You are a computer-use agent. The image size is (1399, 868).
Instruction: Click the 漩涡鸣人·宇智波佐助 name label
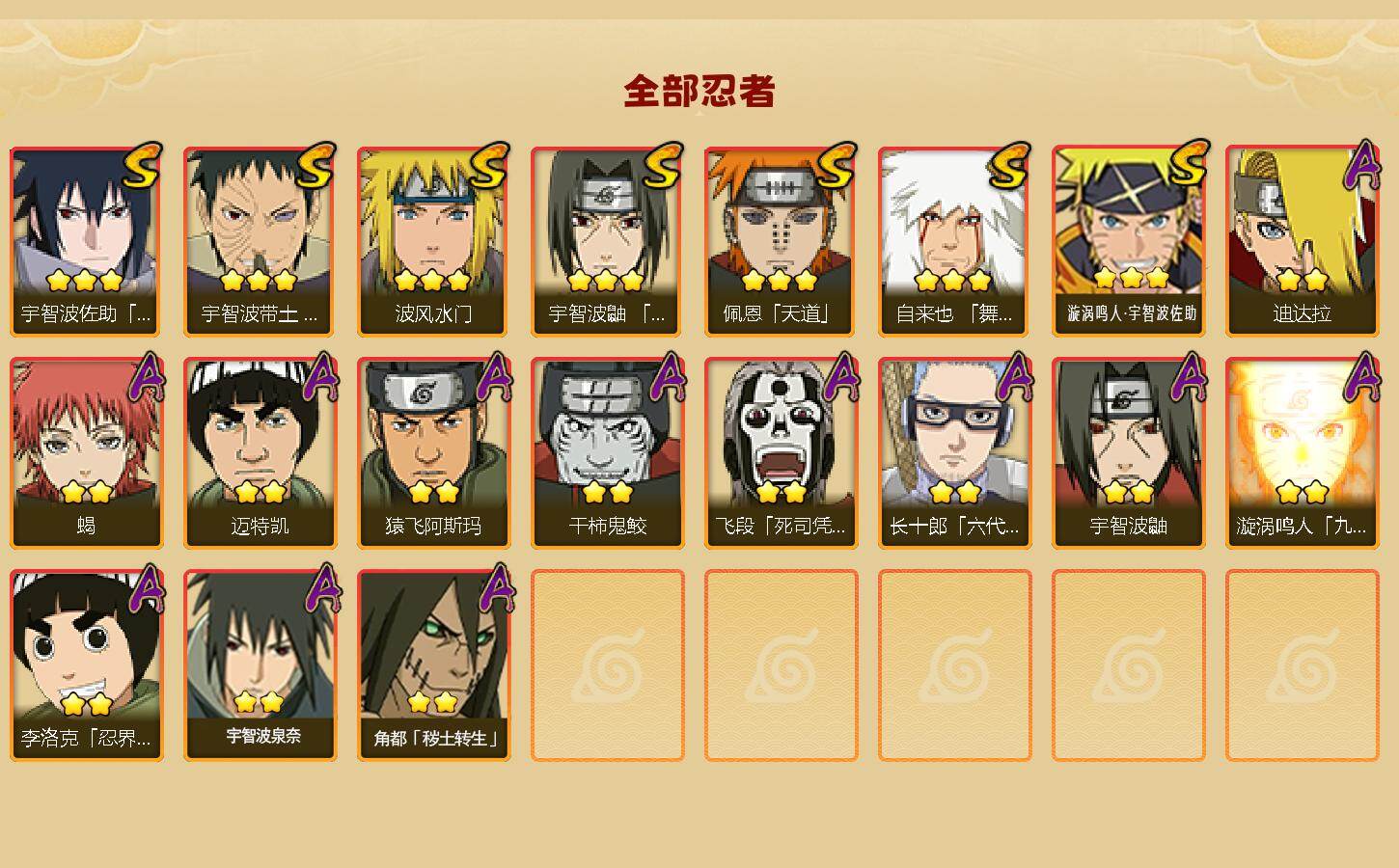pos(1131,313)
